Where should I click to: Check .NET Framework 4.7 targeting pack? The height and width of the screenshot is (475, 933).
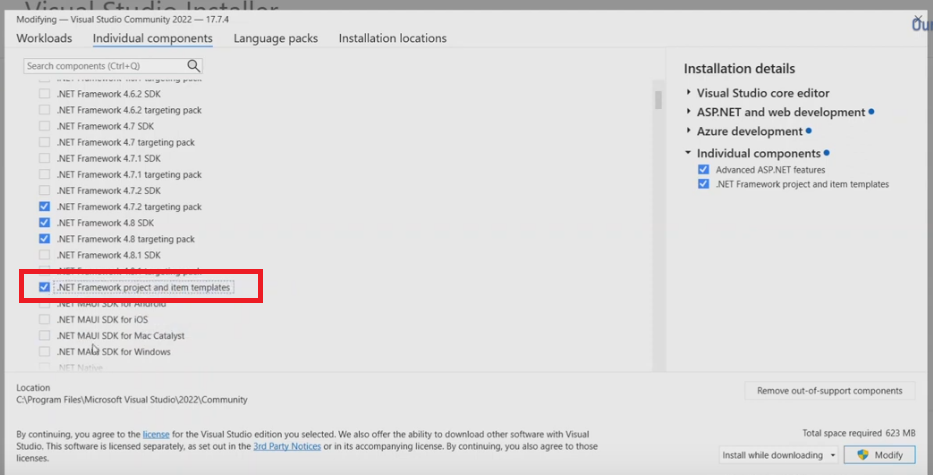(45, 142)
